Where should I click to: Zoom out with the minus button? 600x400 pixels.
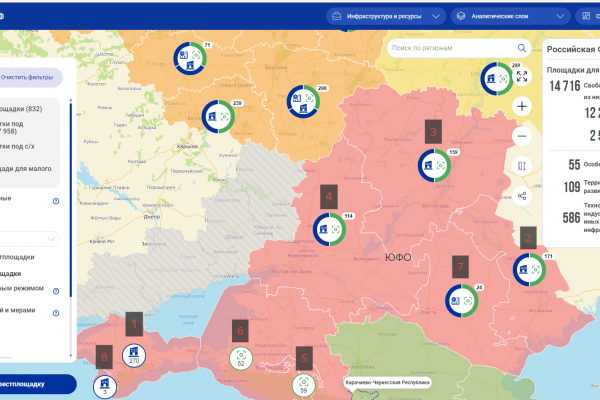point(522,136)
